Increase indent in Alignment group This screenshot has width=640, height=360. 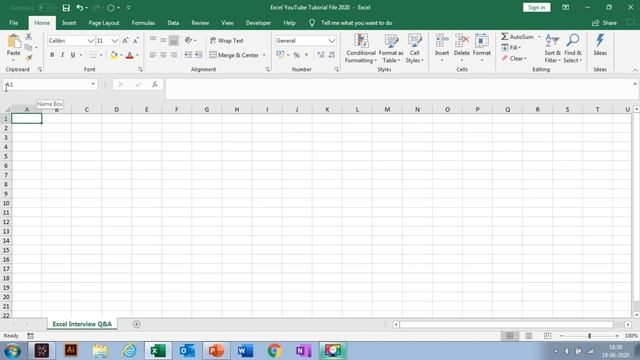pyautogui.click(x=198, y=55)
